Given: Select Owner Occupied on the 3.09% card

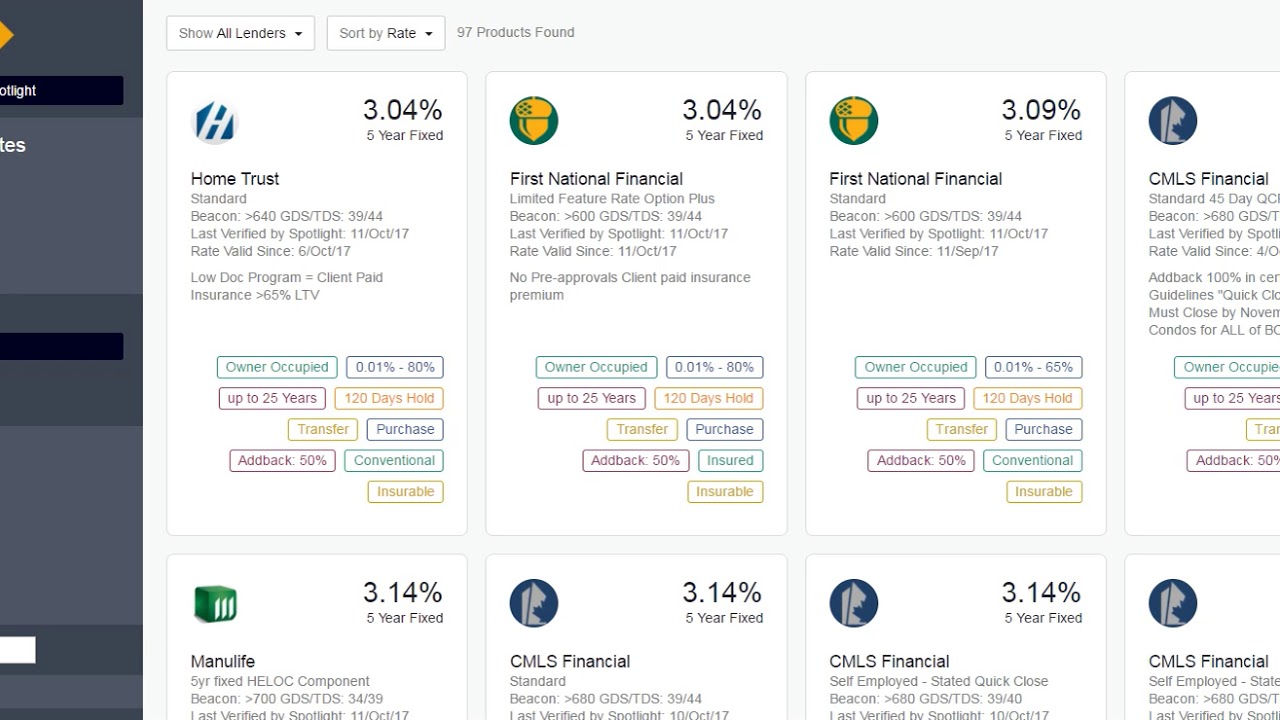Looking at the screenshot, I should [916, 367].
